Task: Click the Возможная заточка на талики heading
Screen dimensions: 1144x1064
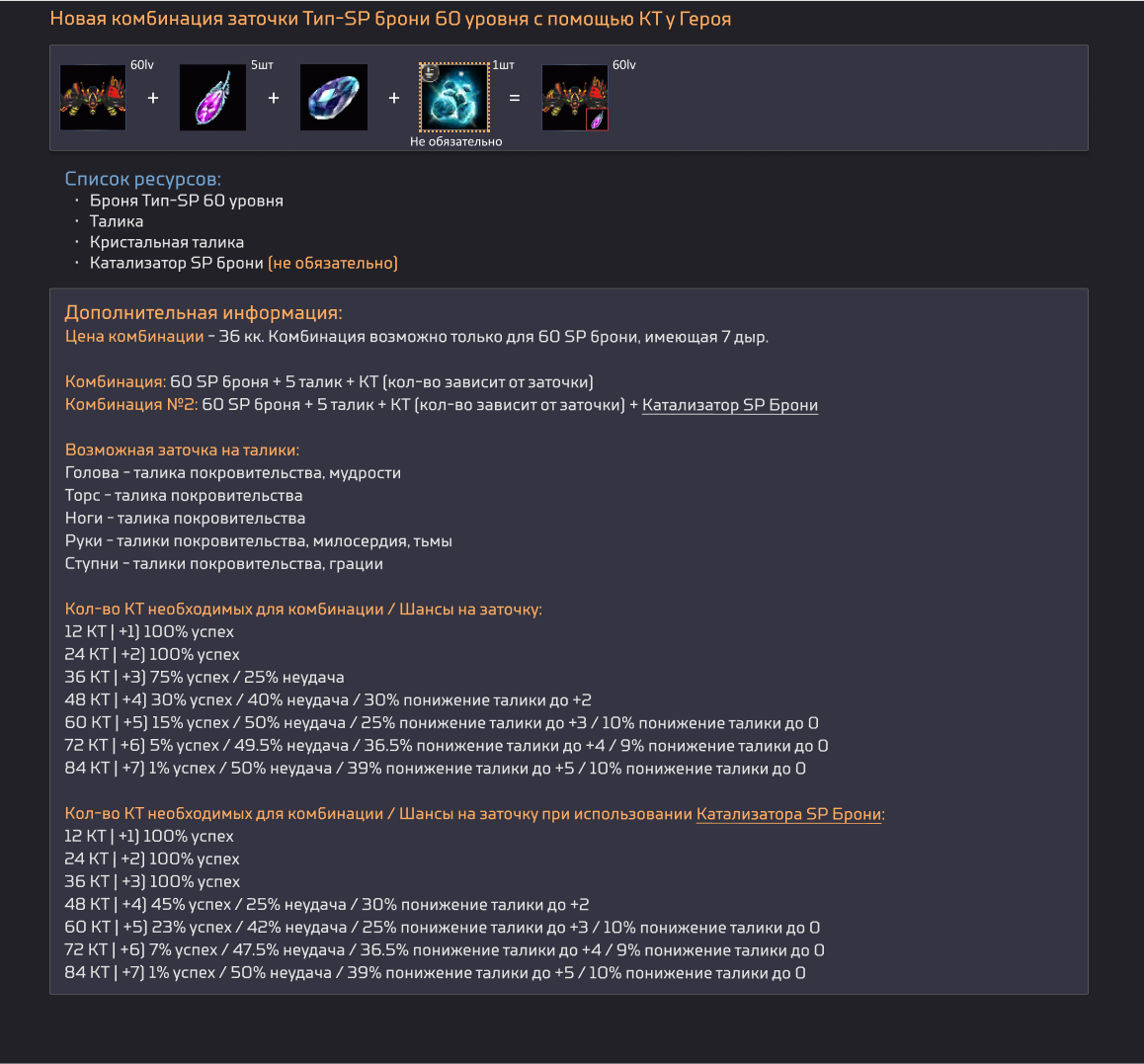Action: 183,450
